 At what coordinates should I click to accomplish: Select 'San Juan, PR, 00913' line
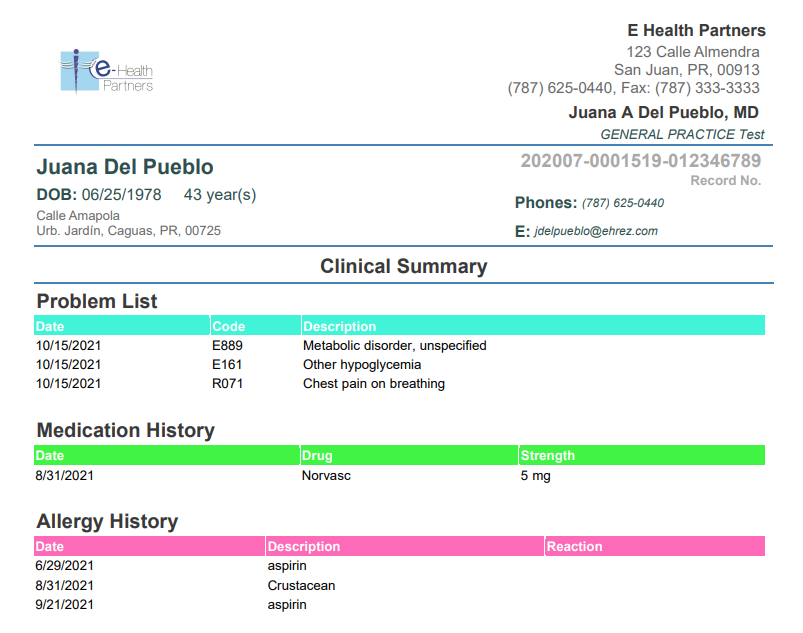(686, 70)
